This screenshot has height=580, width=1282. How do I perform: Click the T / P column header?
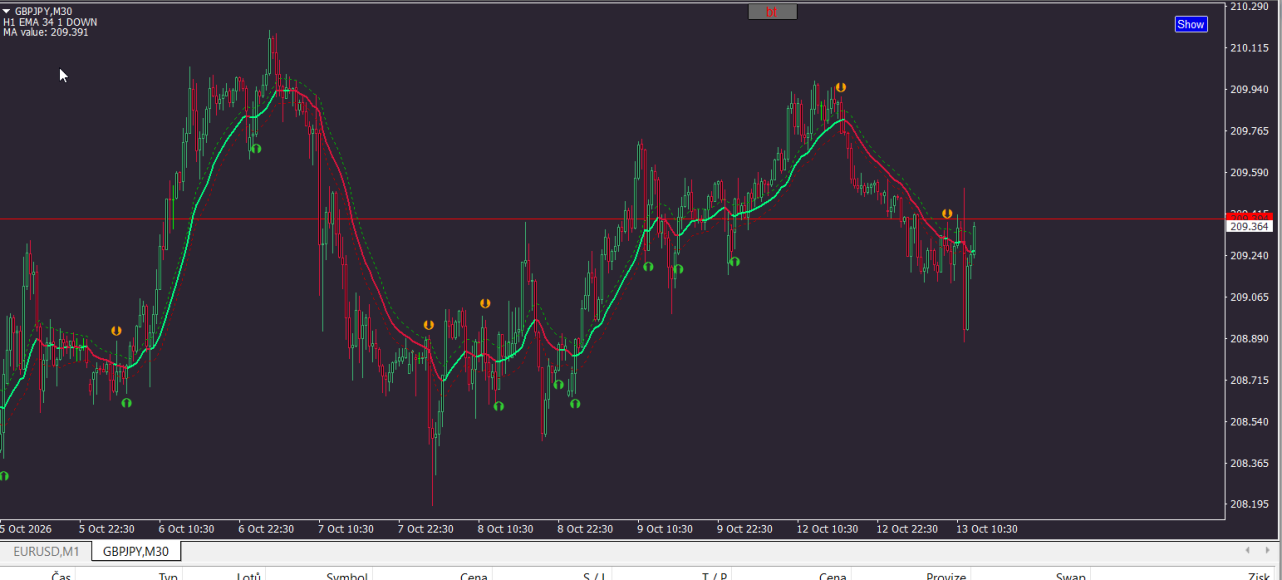click(x=714, y=576)
